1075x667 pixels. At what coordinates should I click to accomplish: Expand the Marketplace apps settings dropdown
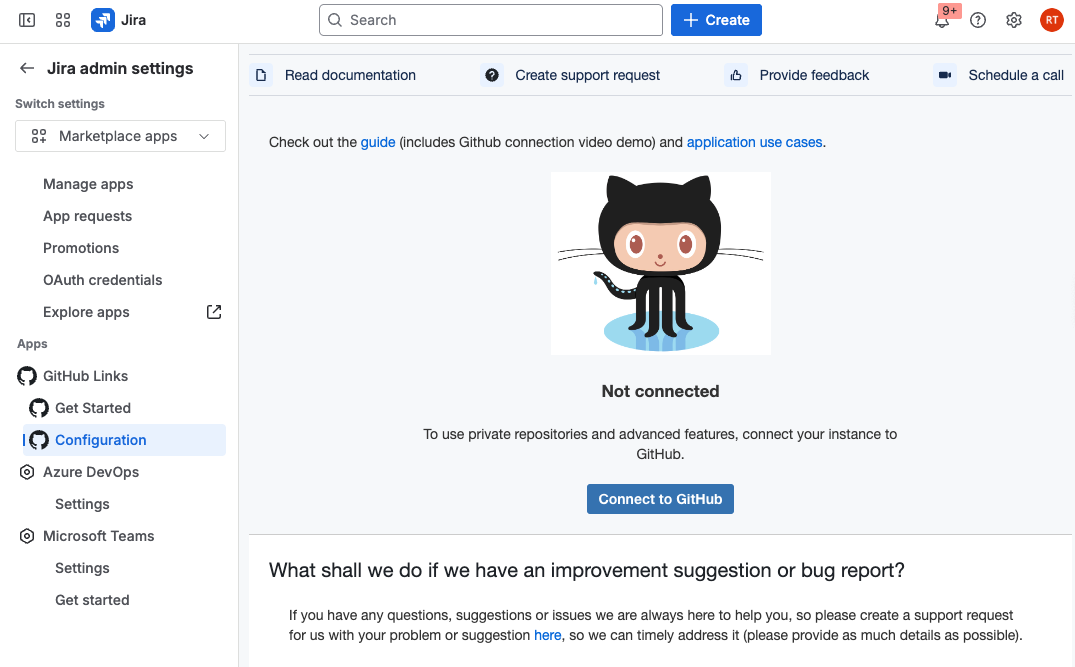(x=120, y=136)
